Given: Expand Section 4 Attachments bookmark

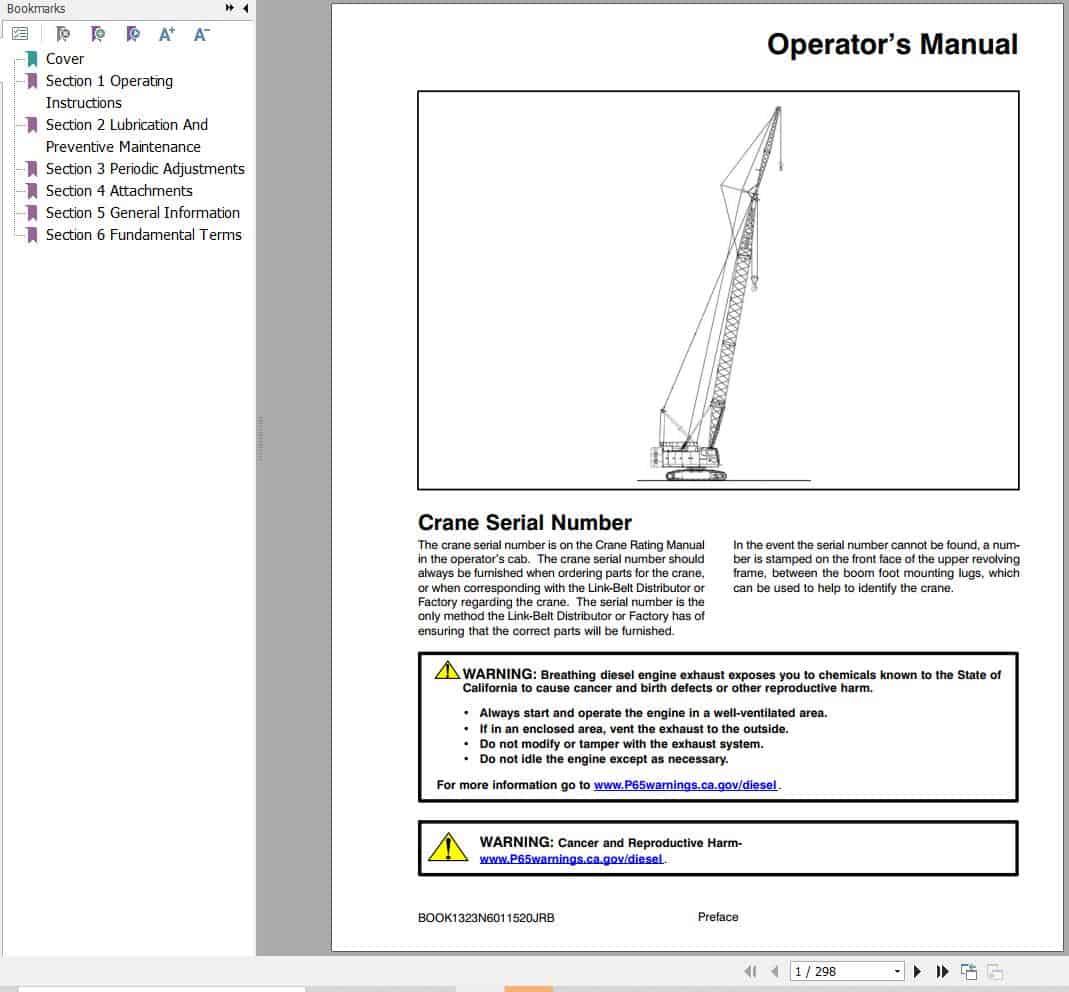Looking at the screenshot, I should click(33, 190).
